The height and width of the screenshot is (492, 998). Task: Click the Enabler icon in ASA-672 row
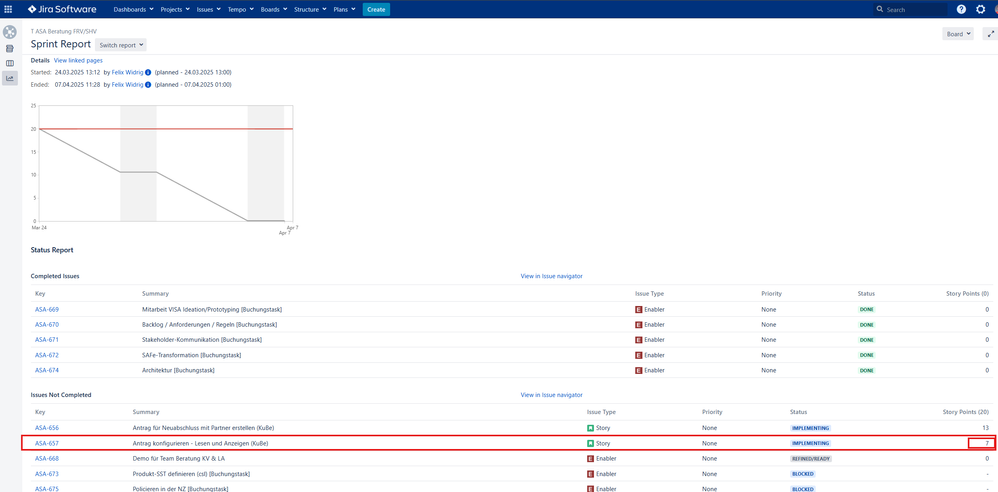(x=638, y=355)
